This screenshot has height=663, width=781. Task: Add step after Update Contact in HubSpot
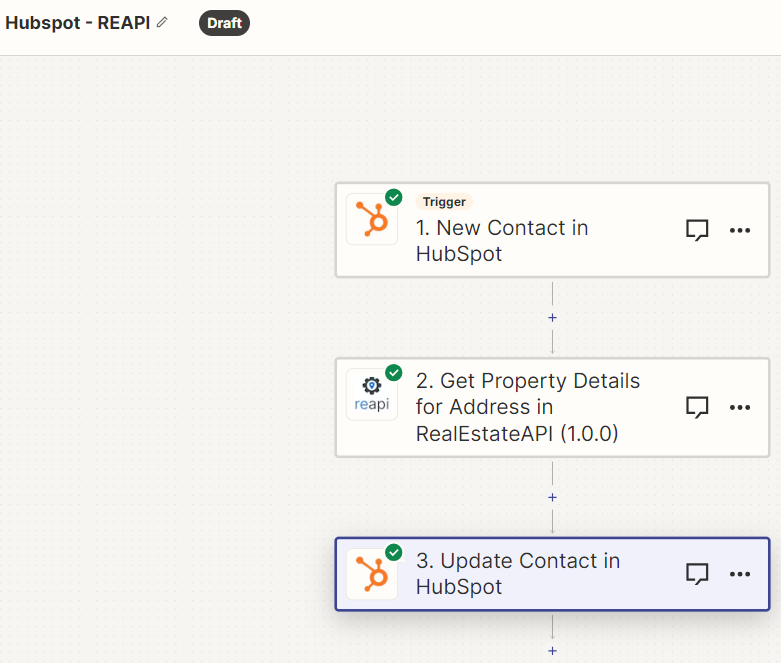coord(552,651)
